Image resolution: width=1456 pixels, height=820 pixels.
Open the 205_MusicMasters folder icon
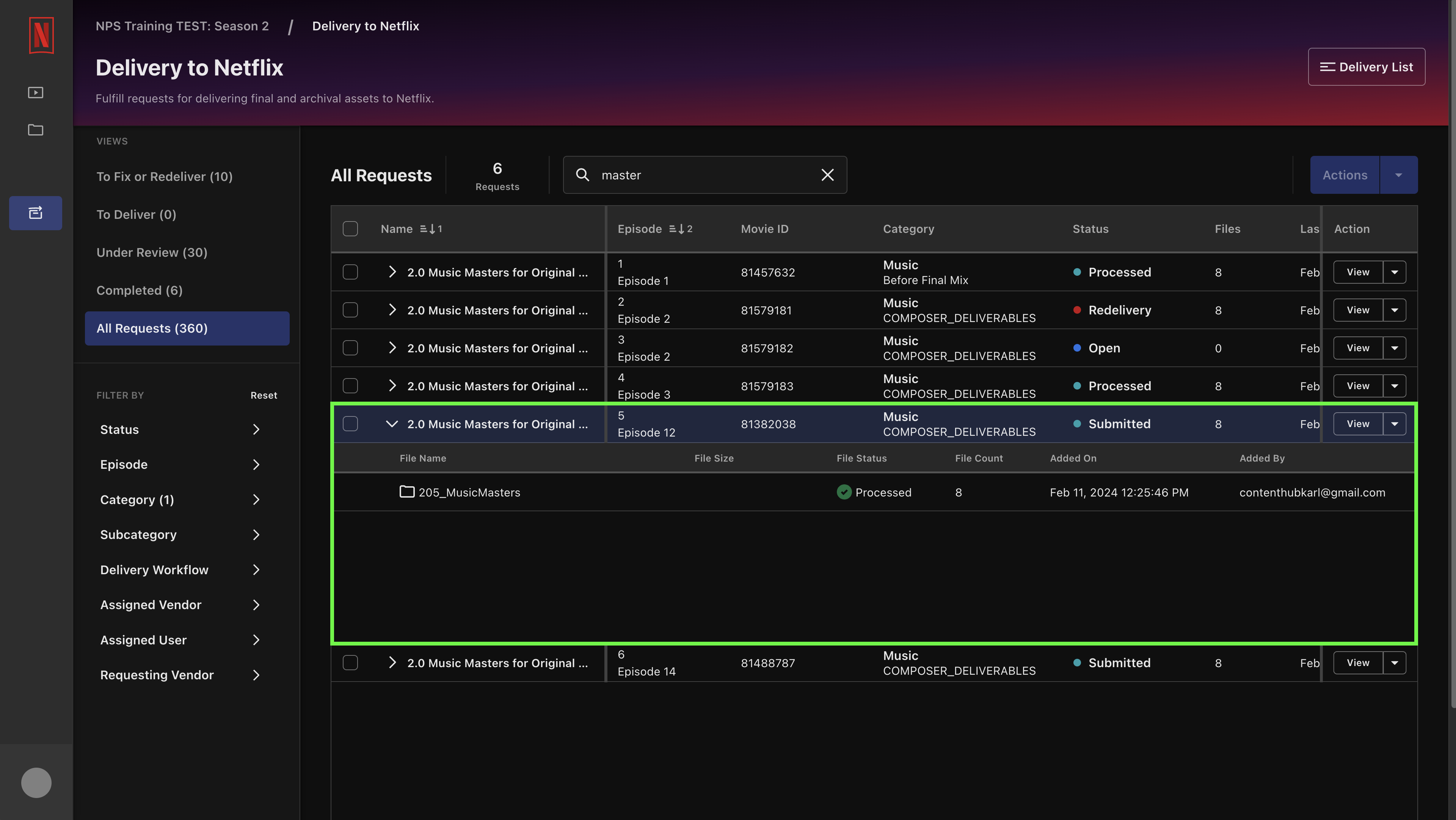(407, 492)
